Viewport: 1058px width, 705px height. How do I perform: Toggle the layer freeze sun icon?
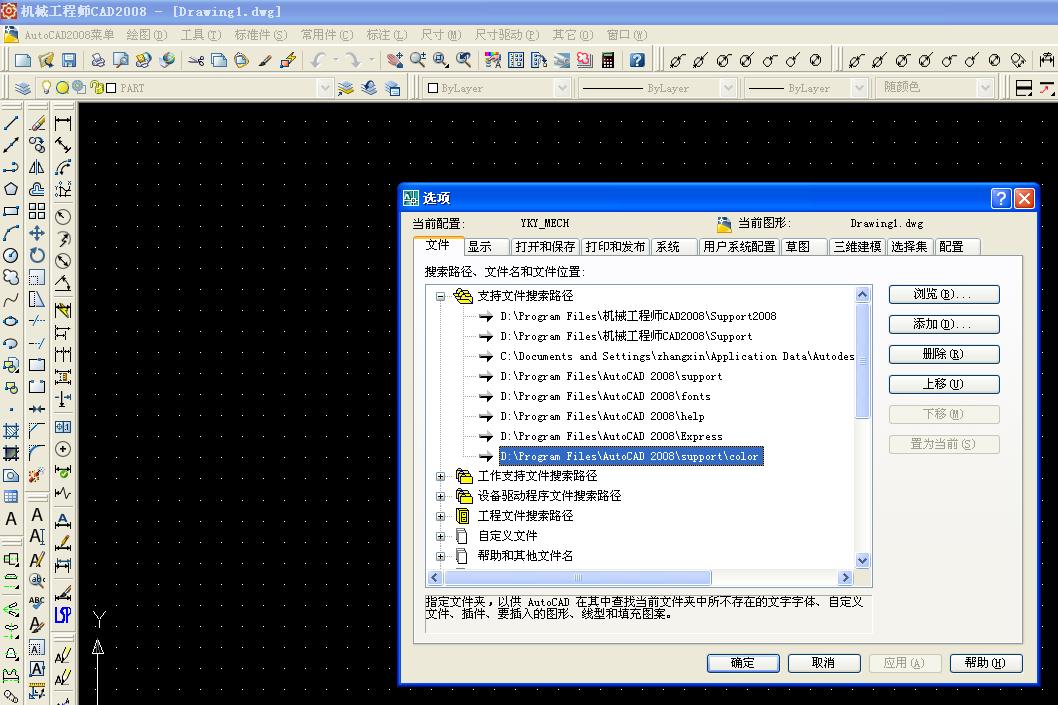(x=63, y=87)
